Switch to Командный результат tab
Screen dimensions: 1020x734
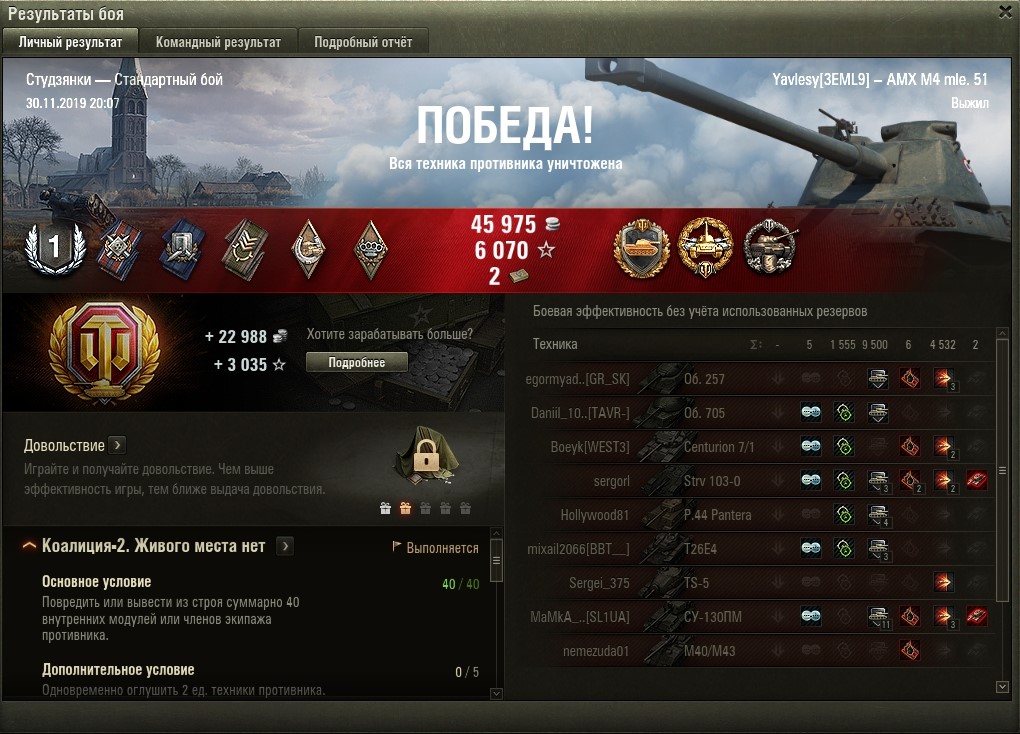click(x=218, y=42)
